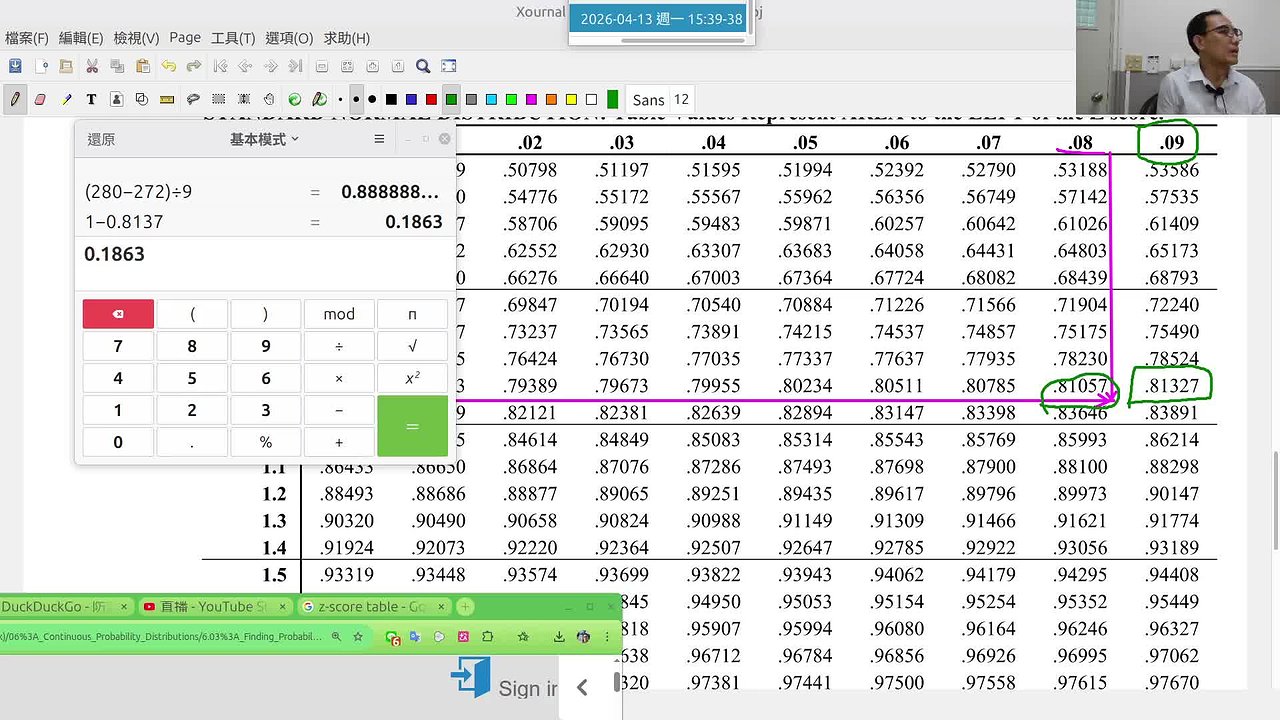Select the Insert Image tool
1280x720 pixels.
coord(117,99)
